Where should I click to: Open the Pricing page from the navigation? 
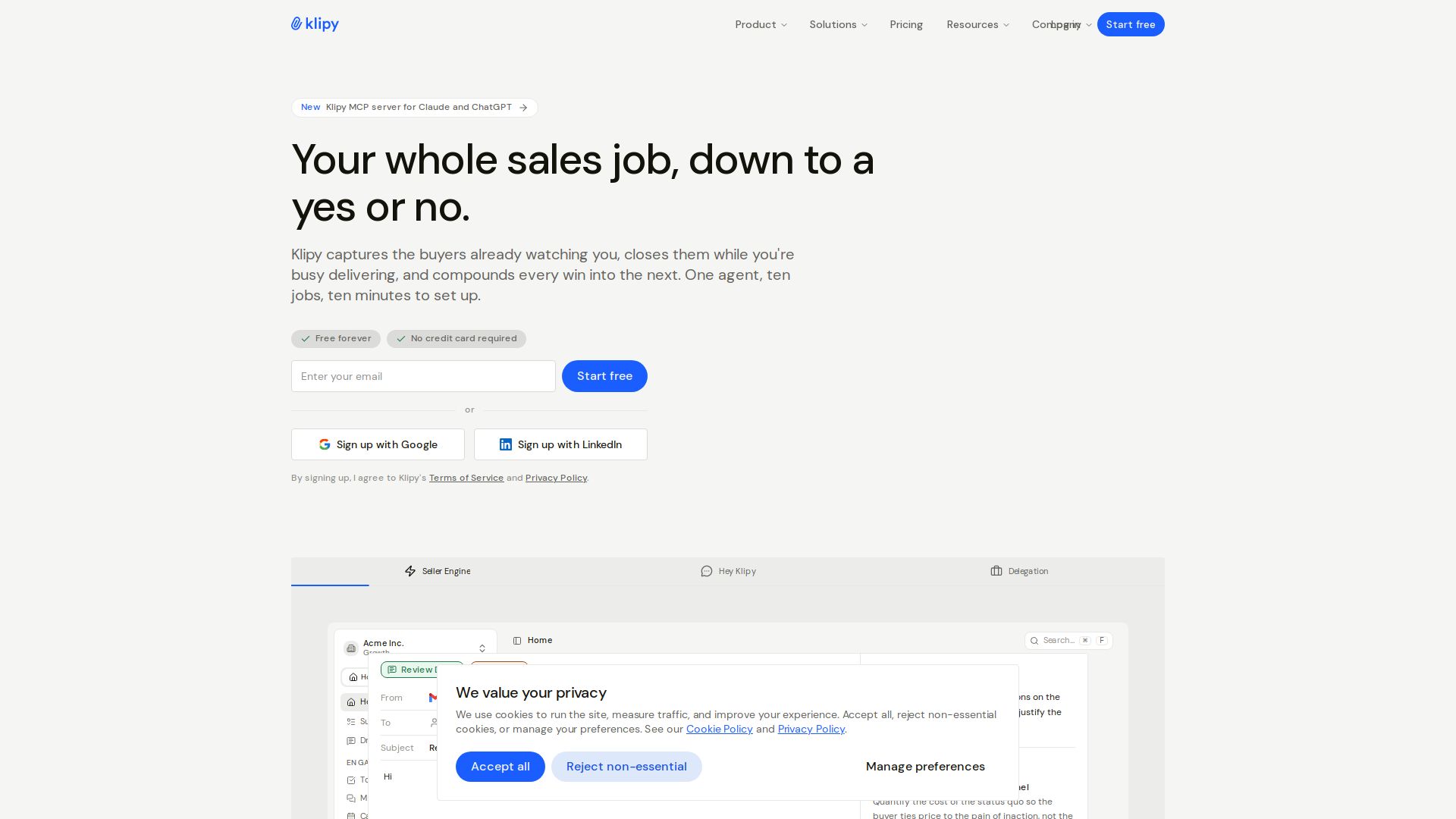click(906, 24)
